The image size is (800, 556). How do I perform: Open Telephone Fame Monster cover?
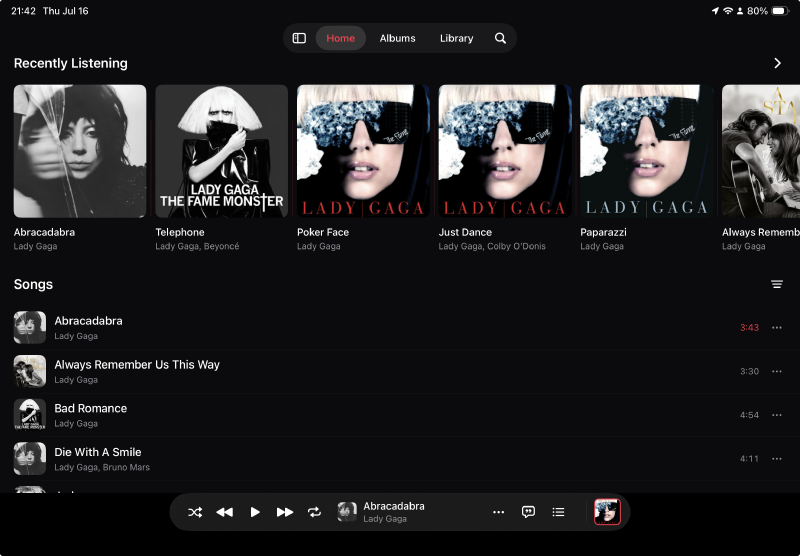pyautogui.click(x=221, y=151)
